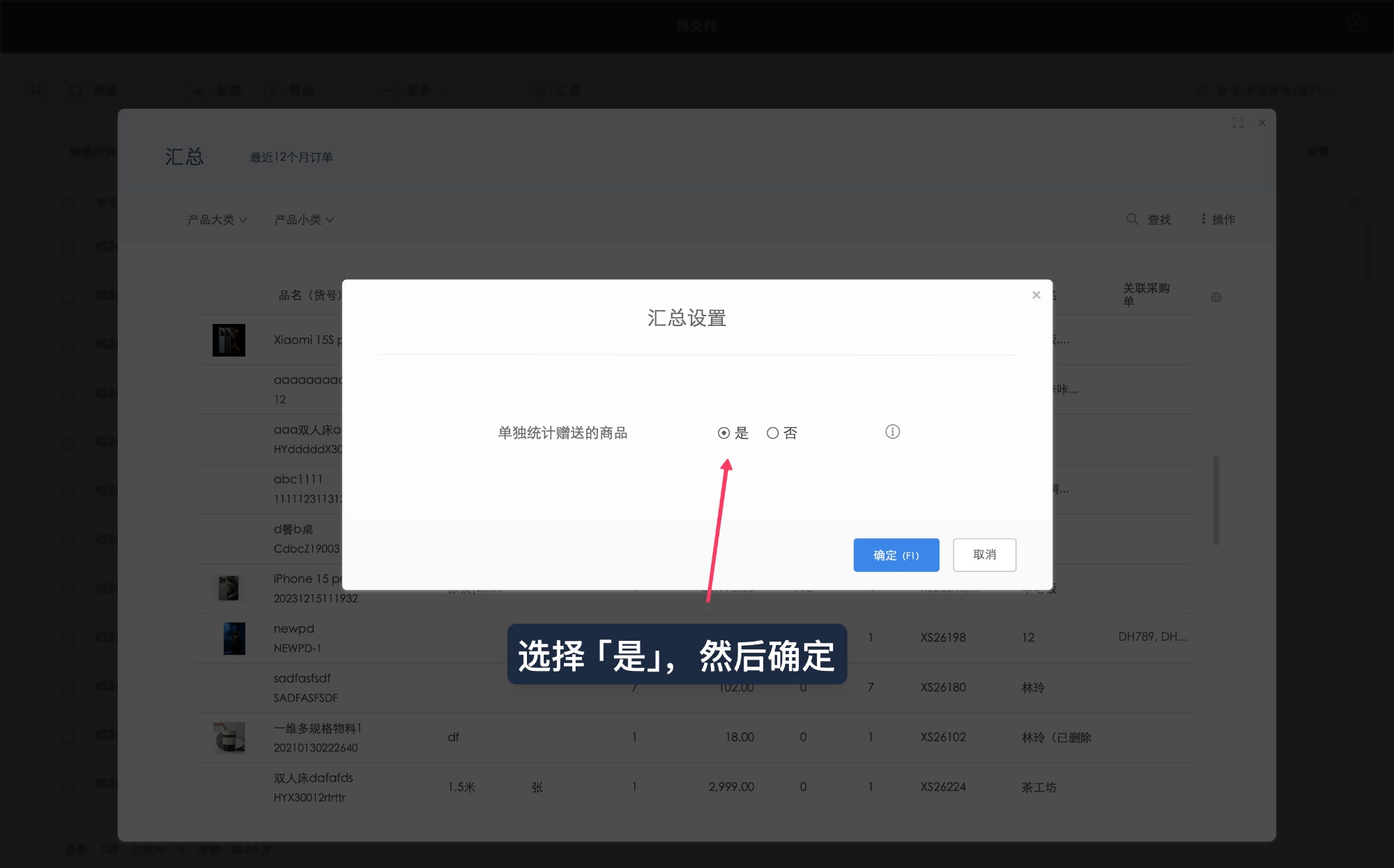Viewport: 1394px width, 868px height.
Task: Open the 产品大类 dropdown
Action: pos(217,220)
